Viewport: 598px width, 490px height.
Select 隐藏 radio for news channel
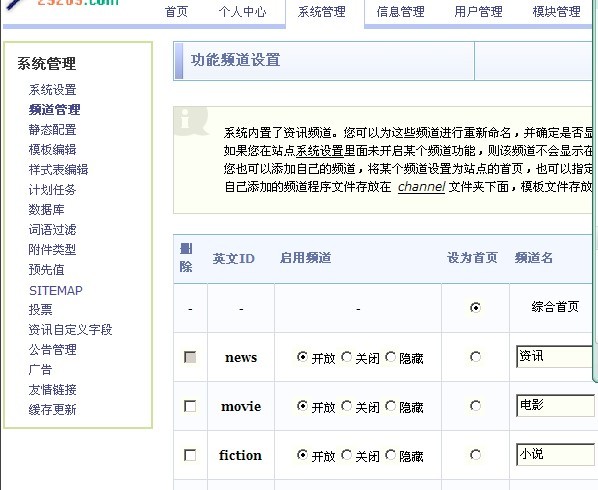pyautogui.click(x=391, y=357)
